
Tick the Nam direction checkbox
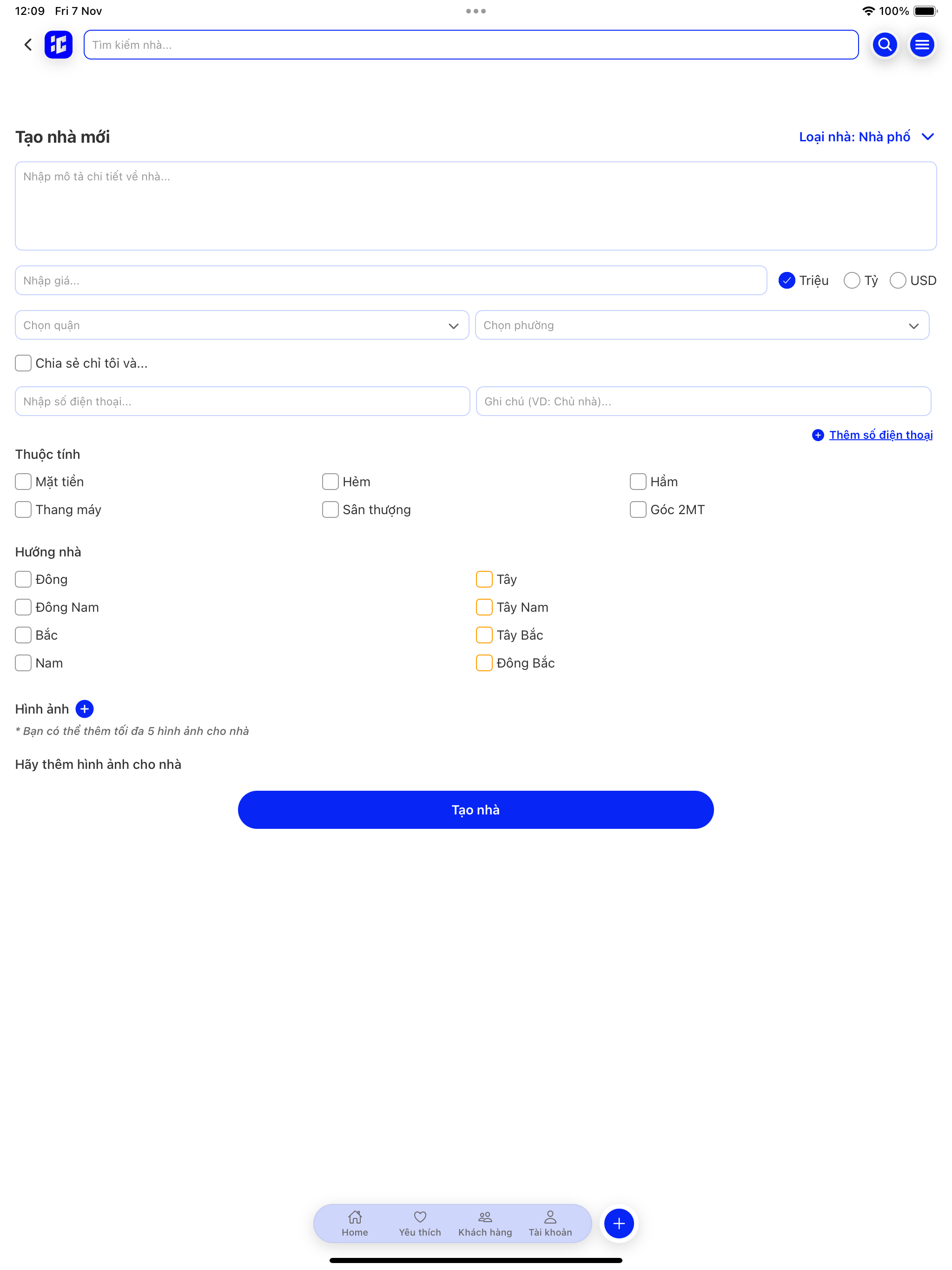pyautogui.click(x=23, y=663)
